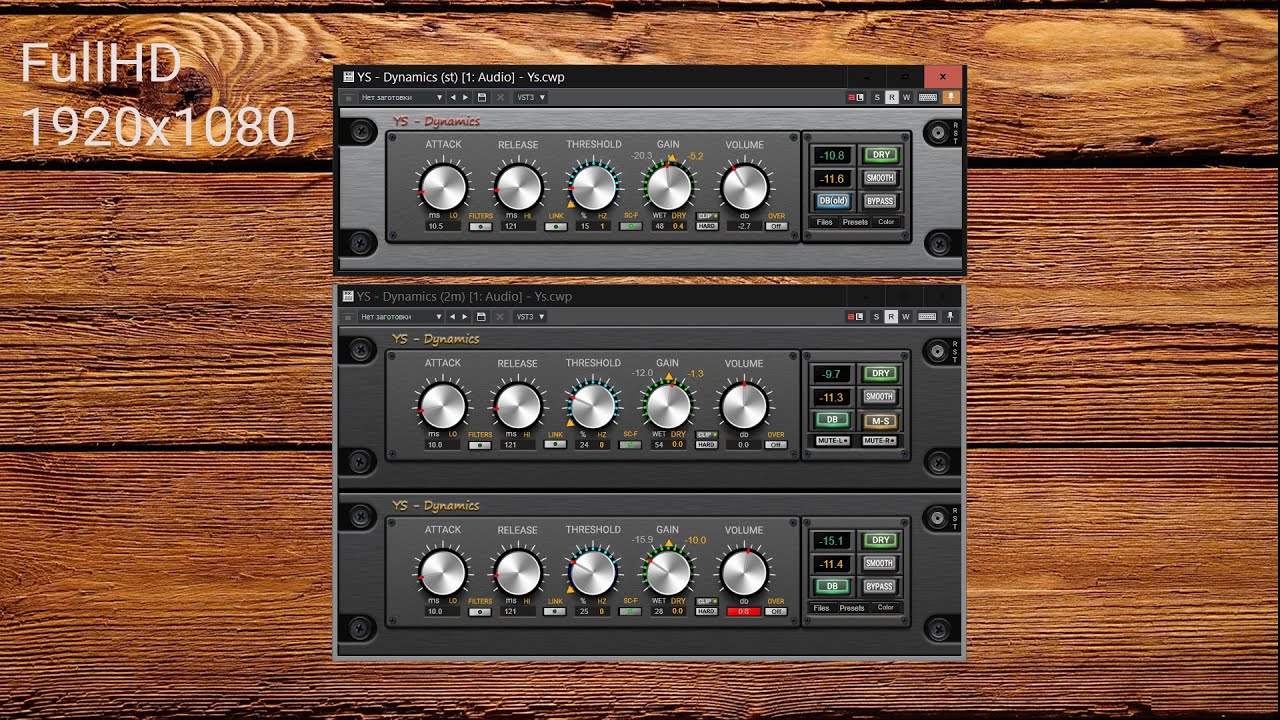1280x720 pixels.
Task: Toggle SC-F switch in (st) plugin
Action: tap(630, 227)
